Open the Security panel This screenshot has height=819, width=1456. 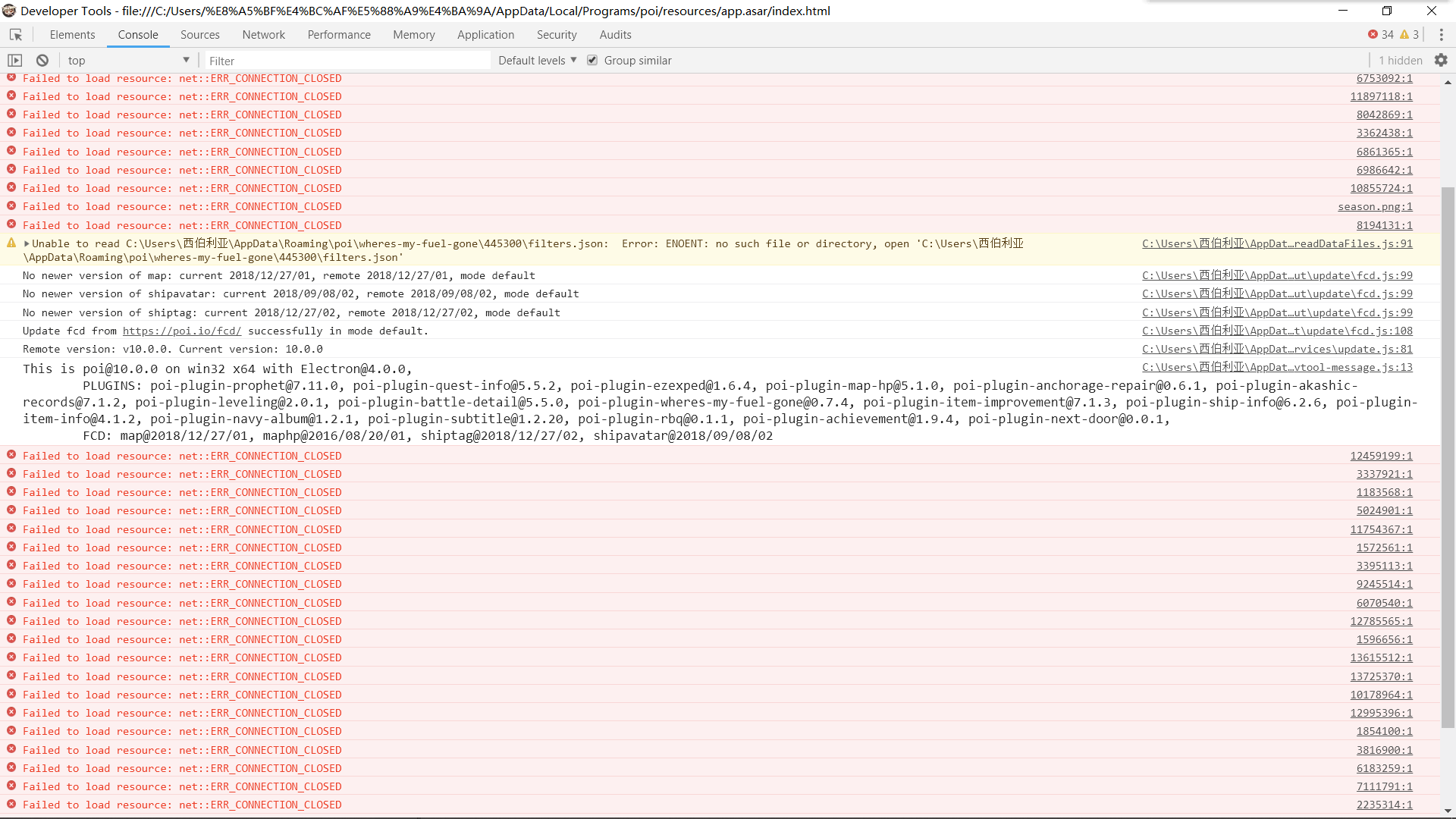557,35
